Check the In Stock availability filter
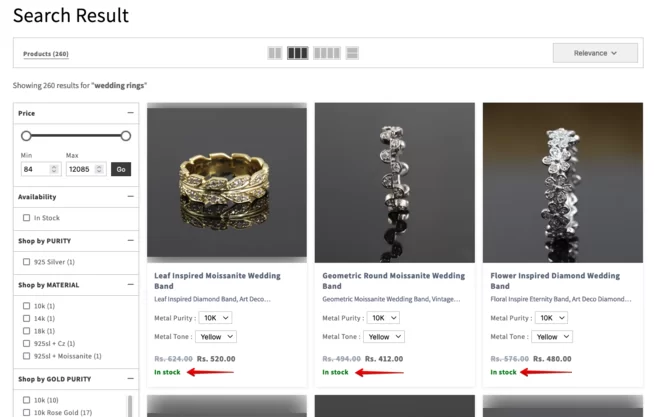654x417 pixels. [x=27, y=218]
